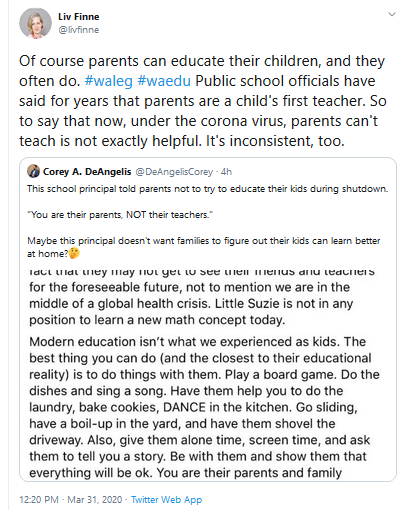Open Liv Finne's profile picture

click(x=35, y=23)
